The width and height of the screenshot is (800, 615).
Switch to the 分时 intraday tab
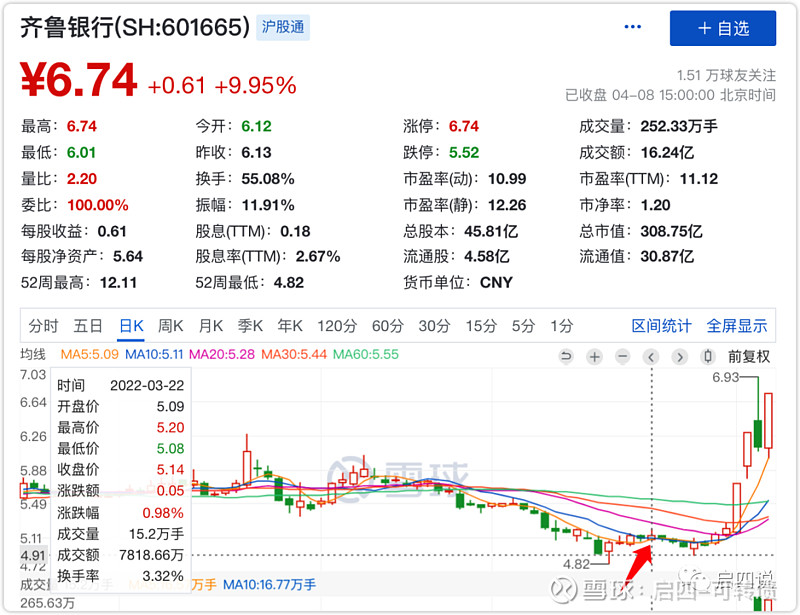(43, 325)
